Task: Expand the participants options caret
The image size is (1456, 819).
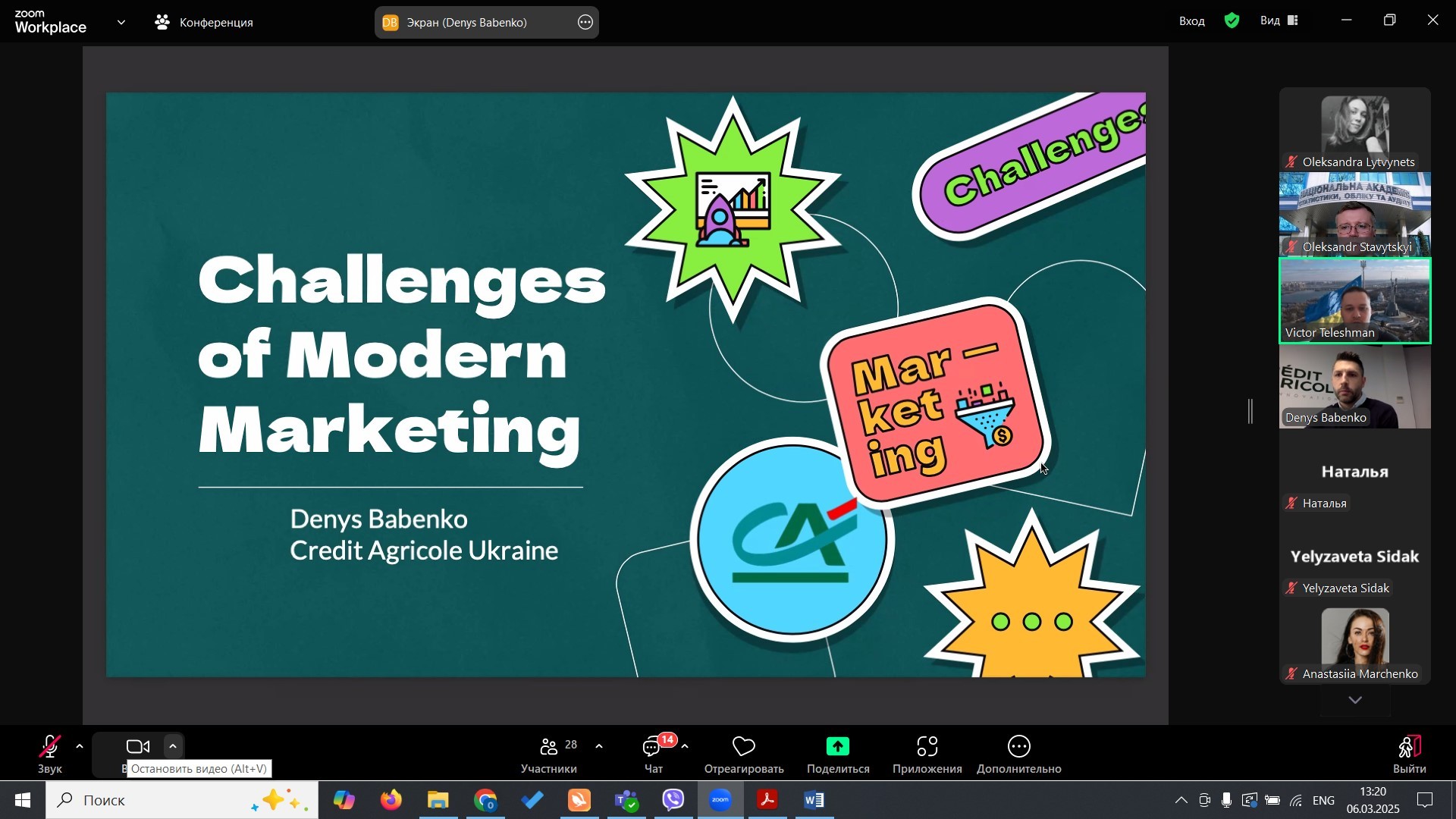Action: [599, 747]
